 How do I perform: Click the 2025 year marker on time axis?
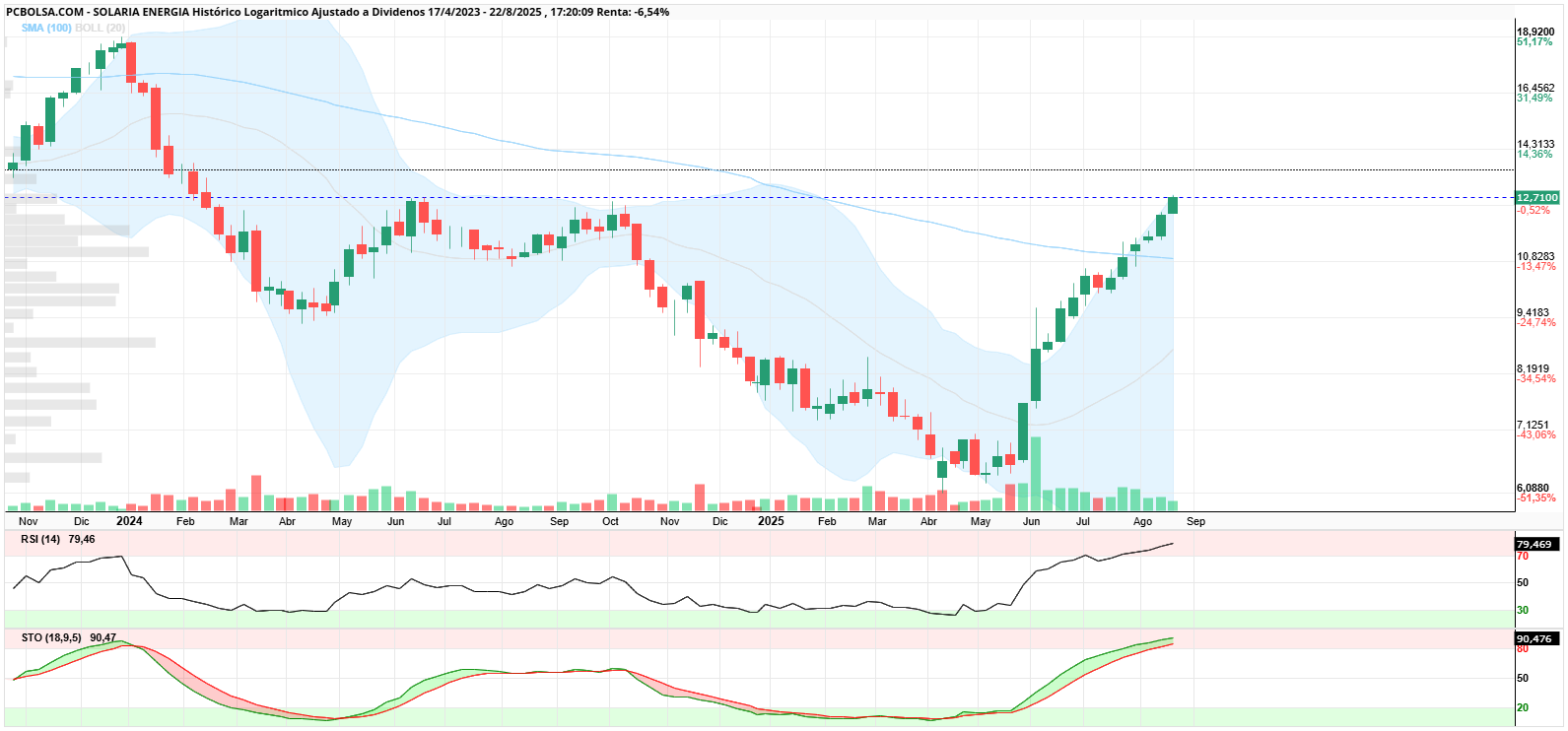pos(771,521)
